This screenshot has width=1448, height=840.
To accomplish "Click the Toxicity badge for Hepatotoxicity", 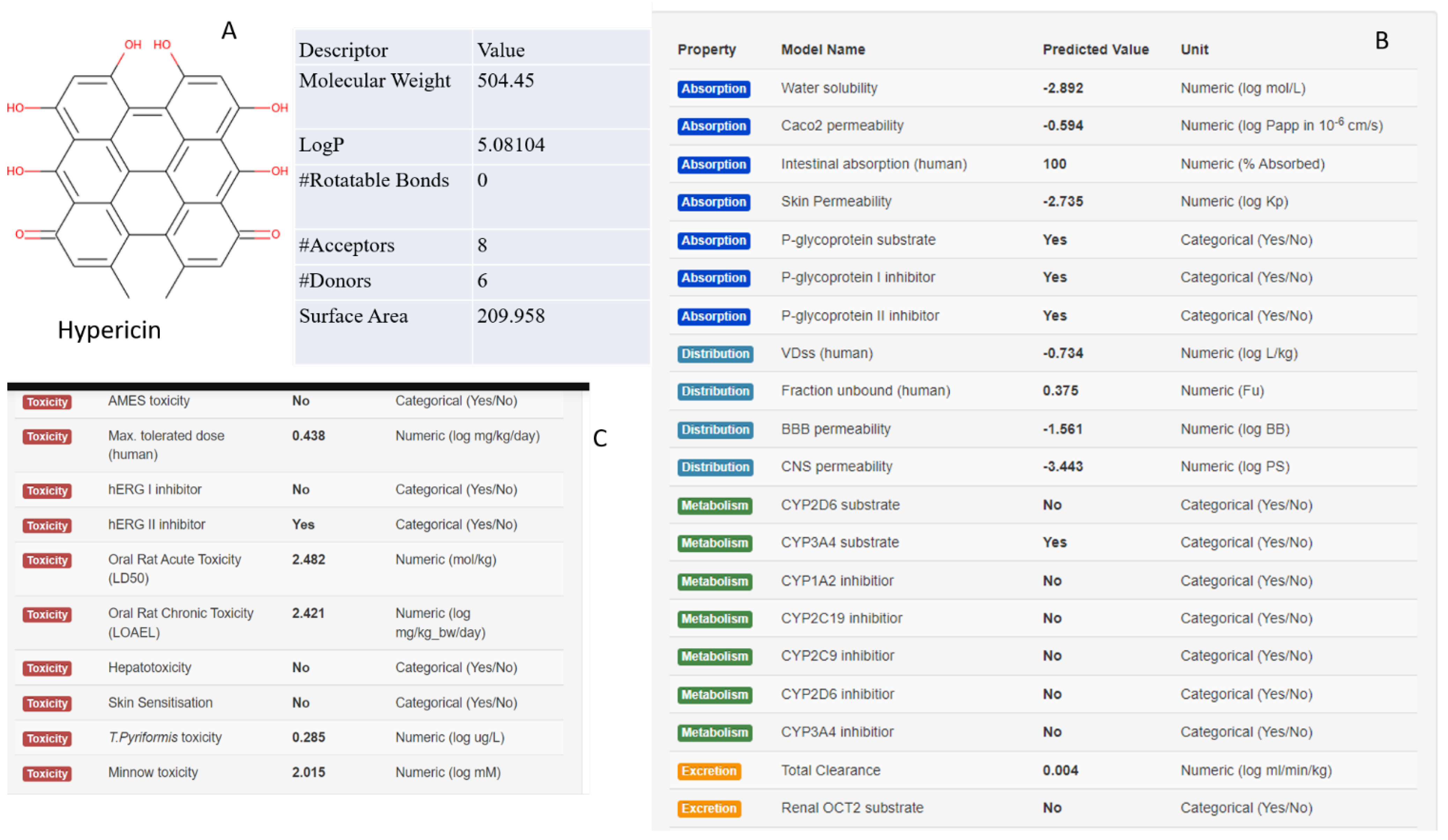I will pos(46,668).
